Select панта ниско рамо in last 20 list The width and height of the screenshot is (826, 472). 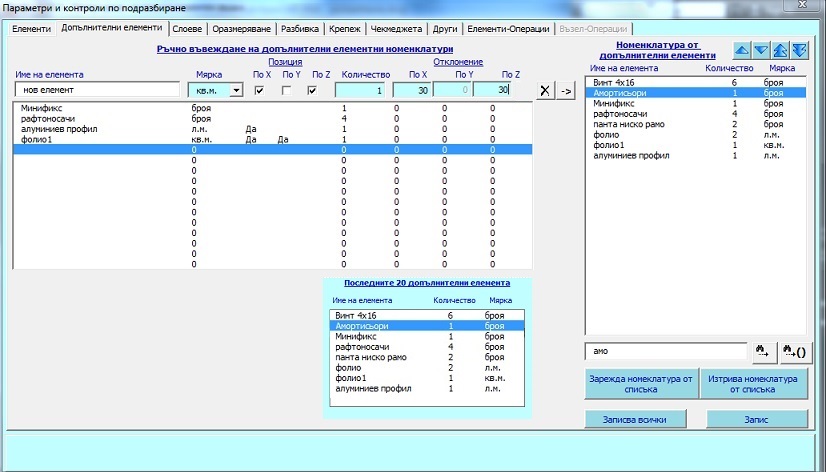(x=427, y=357)
